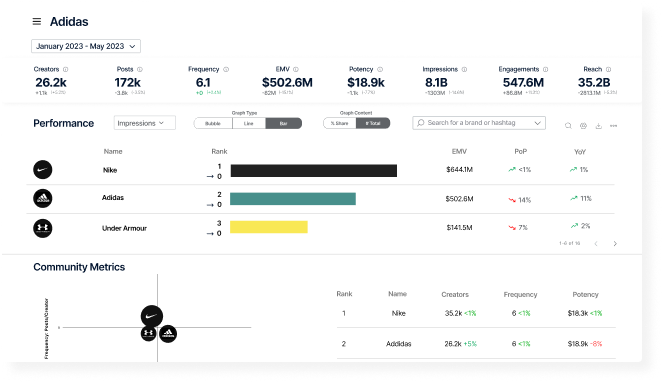
Task: Click the black Nike bar in chart
Action: [x=314, y=170]
